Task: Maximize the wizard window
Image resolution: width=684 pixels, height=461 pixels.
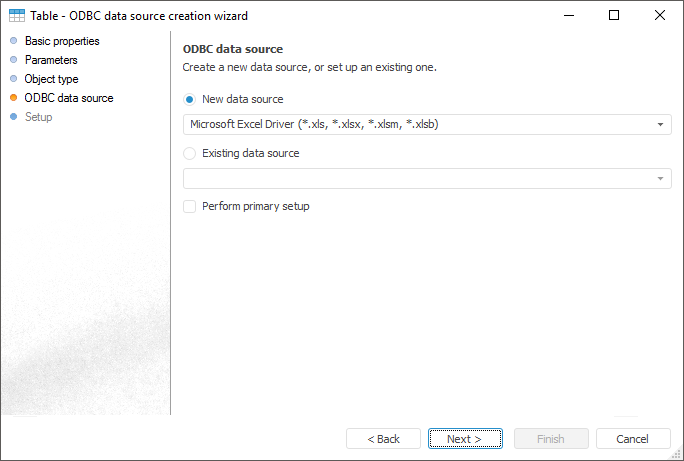Action: [x=614, y=16]
